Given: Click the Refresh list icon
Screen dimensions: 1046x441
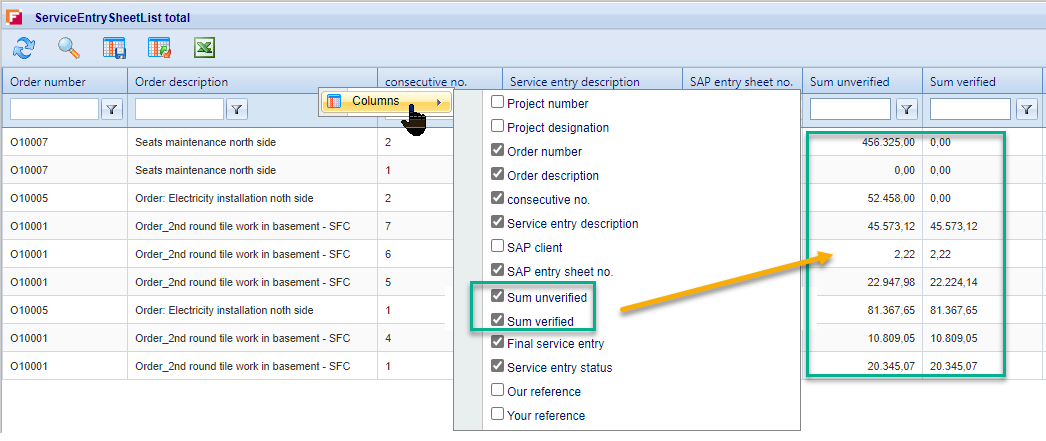Looking at the screenshot, I should click(24, 47).
